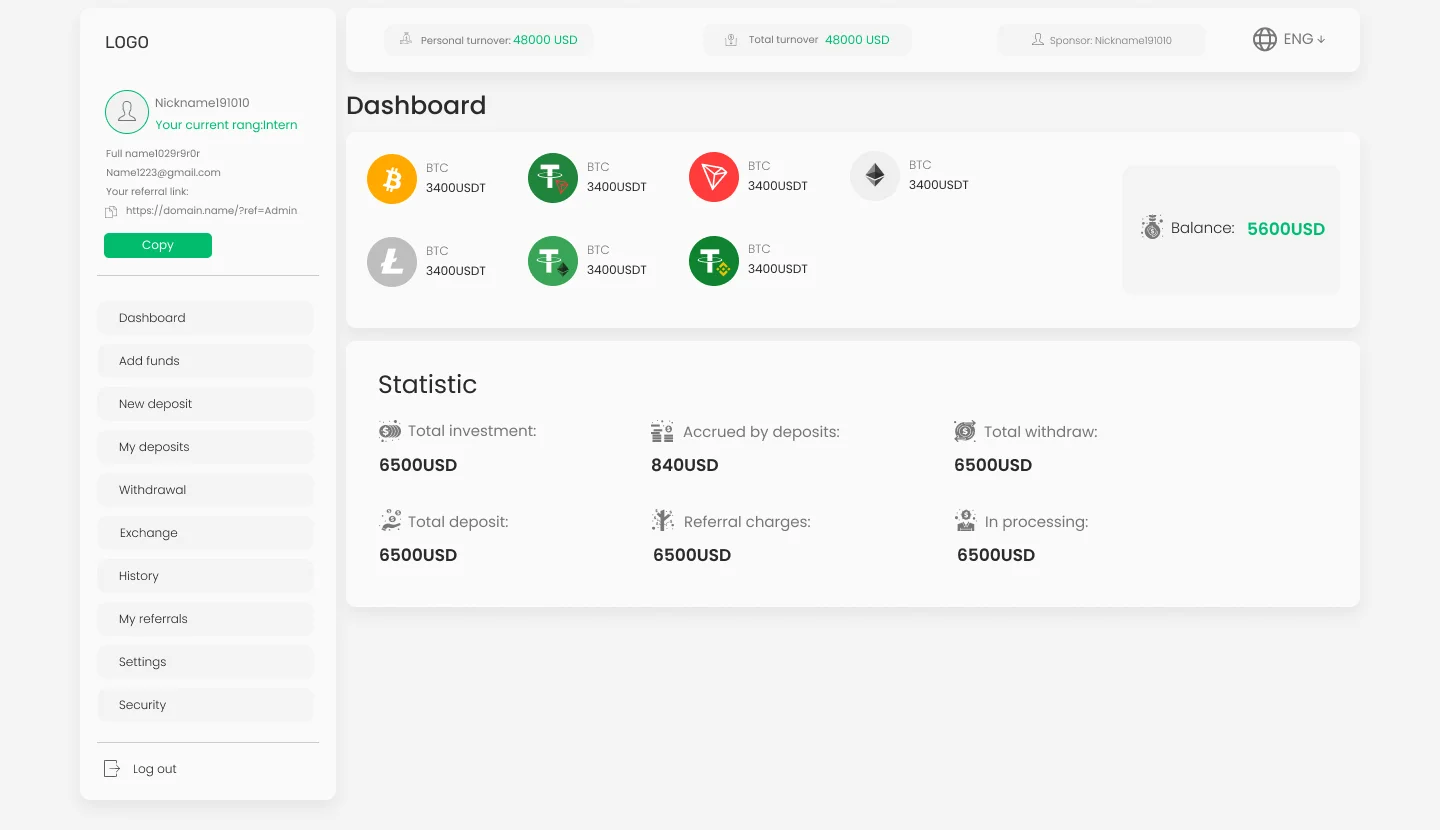Click the Personal turnover pill

click(489, 40)
